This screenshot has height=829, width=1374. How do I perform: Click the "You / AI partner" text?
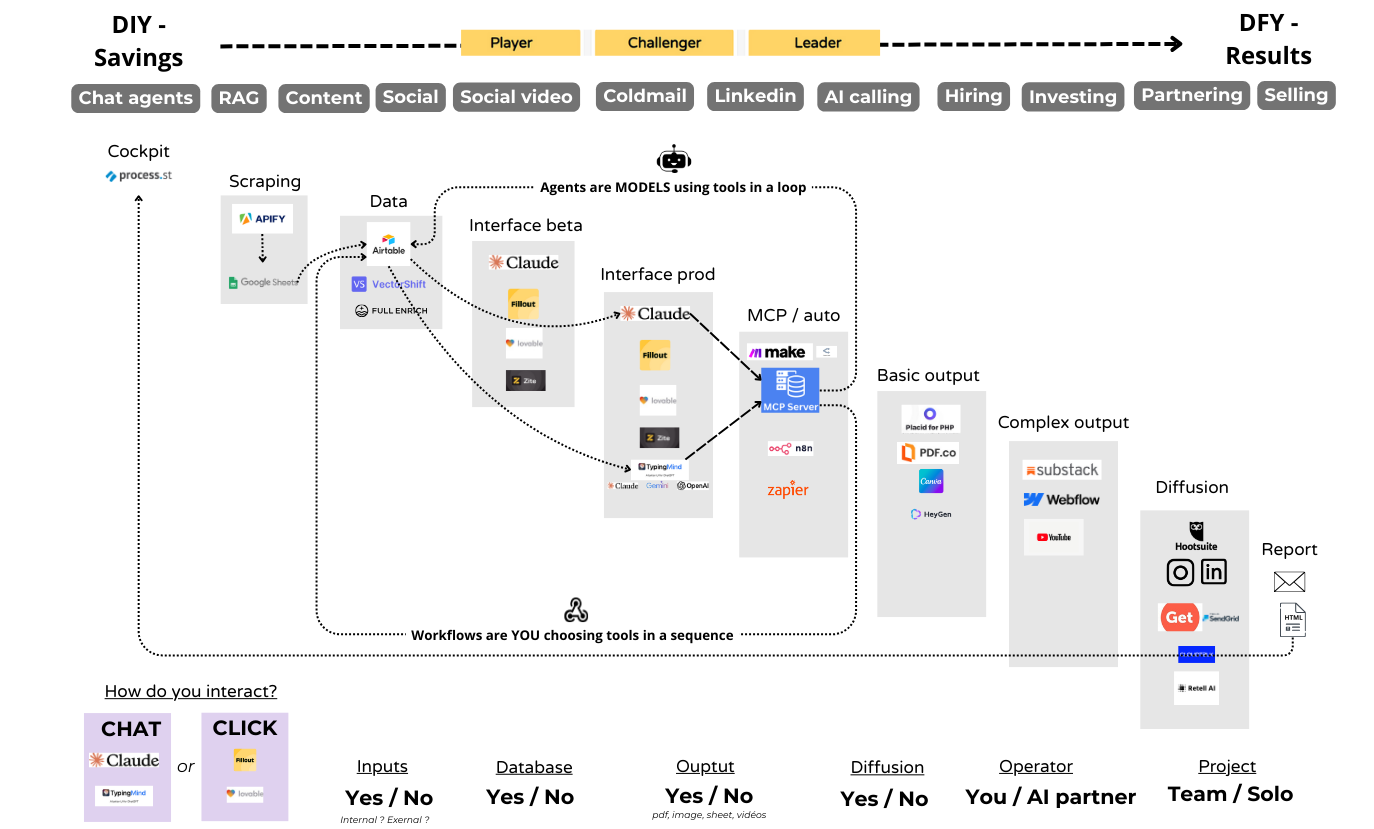coord(1051,797)
